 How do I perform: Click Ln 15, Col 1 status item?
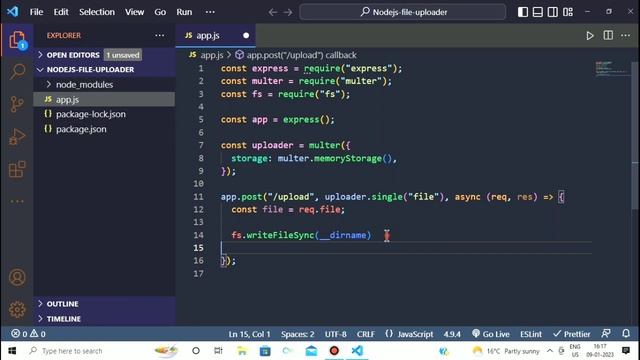pyautogui.click(x=249, y=334)
